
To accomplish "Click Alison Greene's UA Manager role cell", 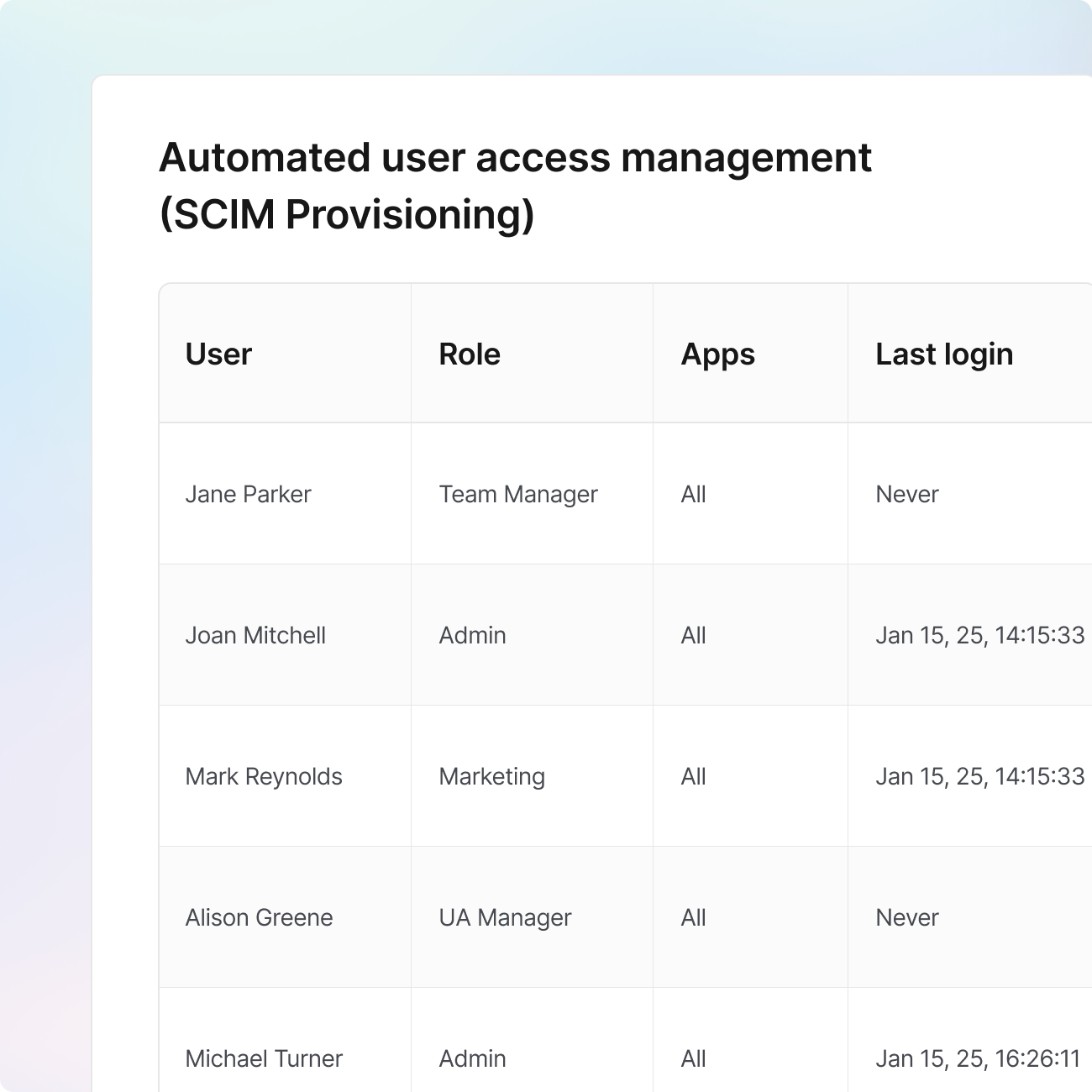I will point(505,917).
